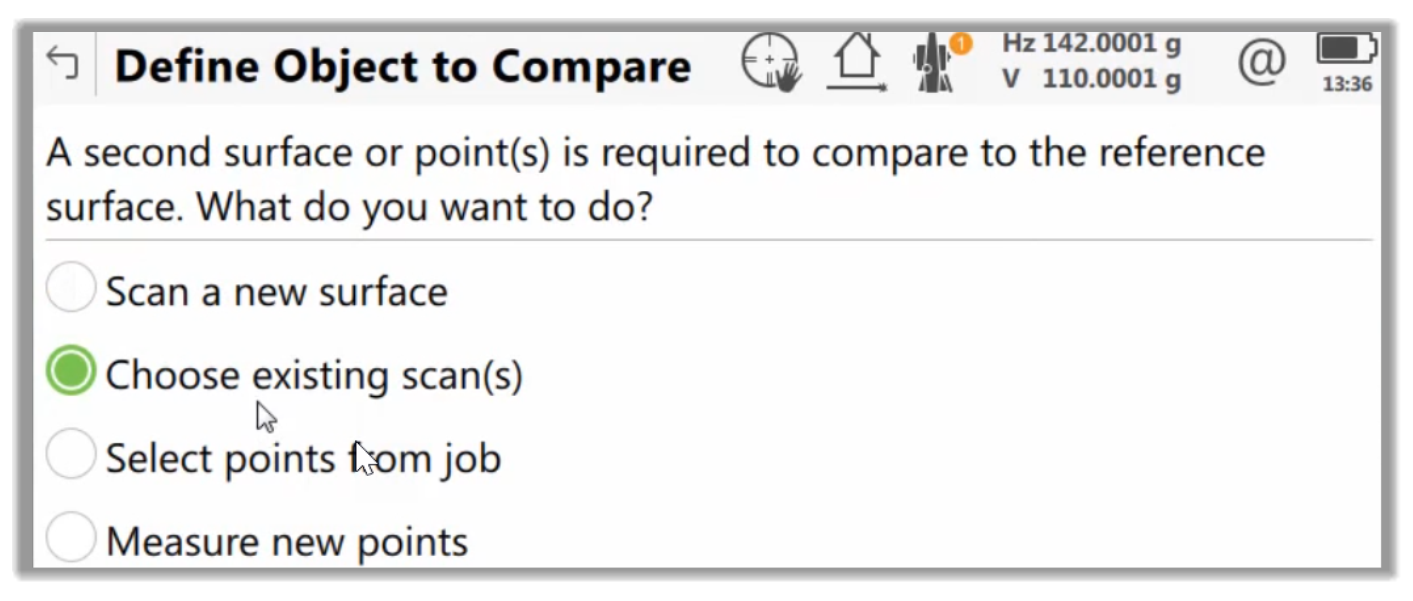Check the battery status icon

pyautogui.click(x=1347, y=48)
